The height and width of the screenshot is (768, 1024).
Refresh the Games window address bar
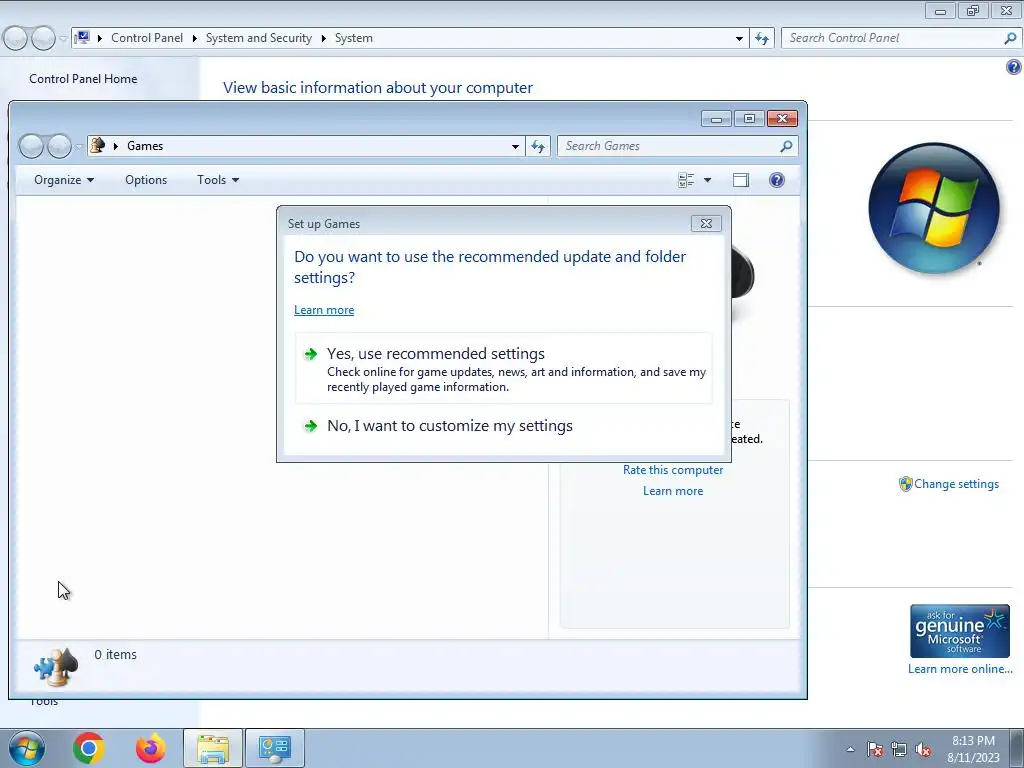538,146
